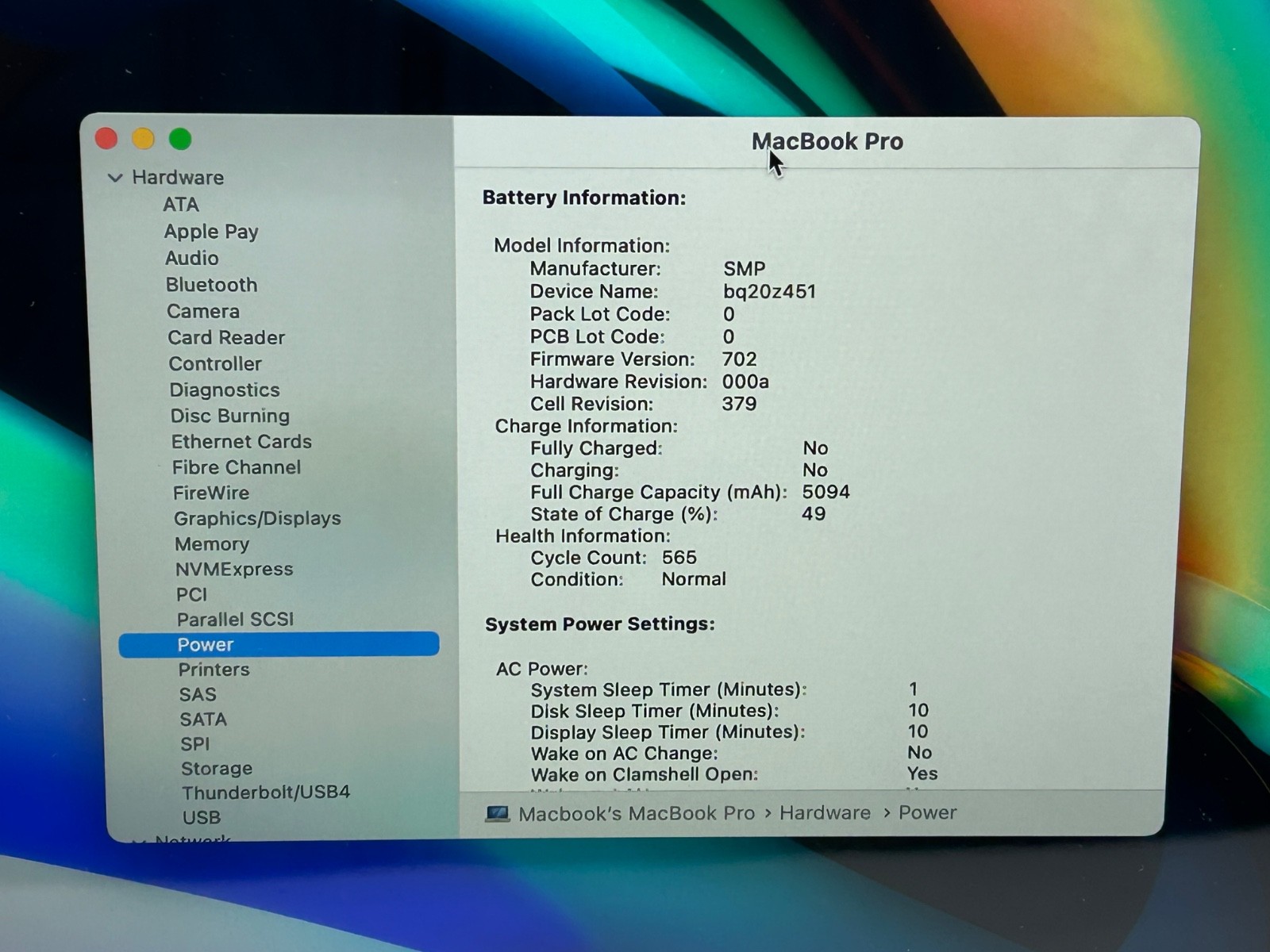1270x952 pixels.
Task: Select Thunderbolt/USB4 entry
Action: 266,792
